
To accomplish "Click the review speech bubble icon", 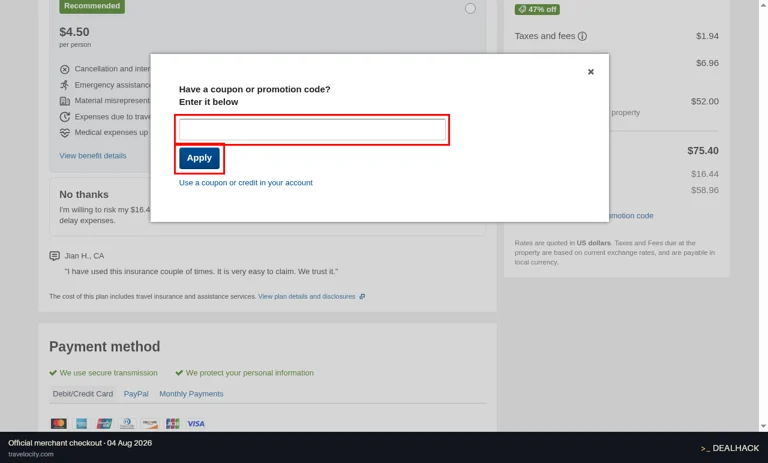I will click(54, 256).
